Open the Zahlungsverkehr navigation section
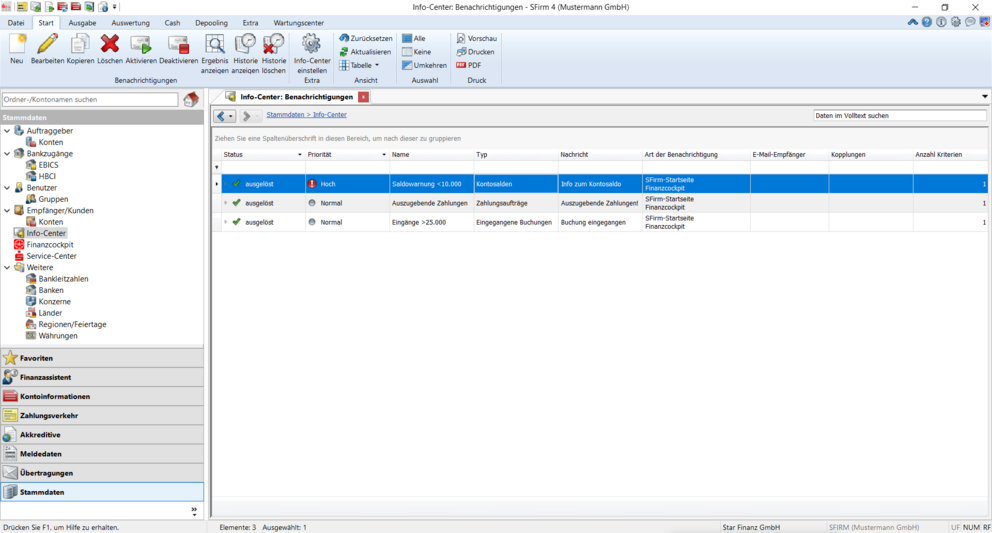 (49, 415)
